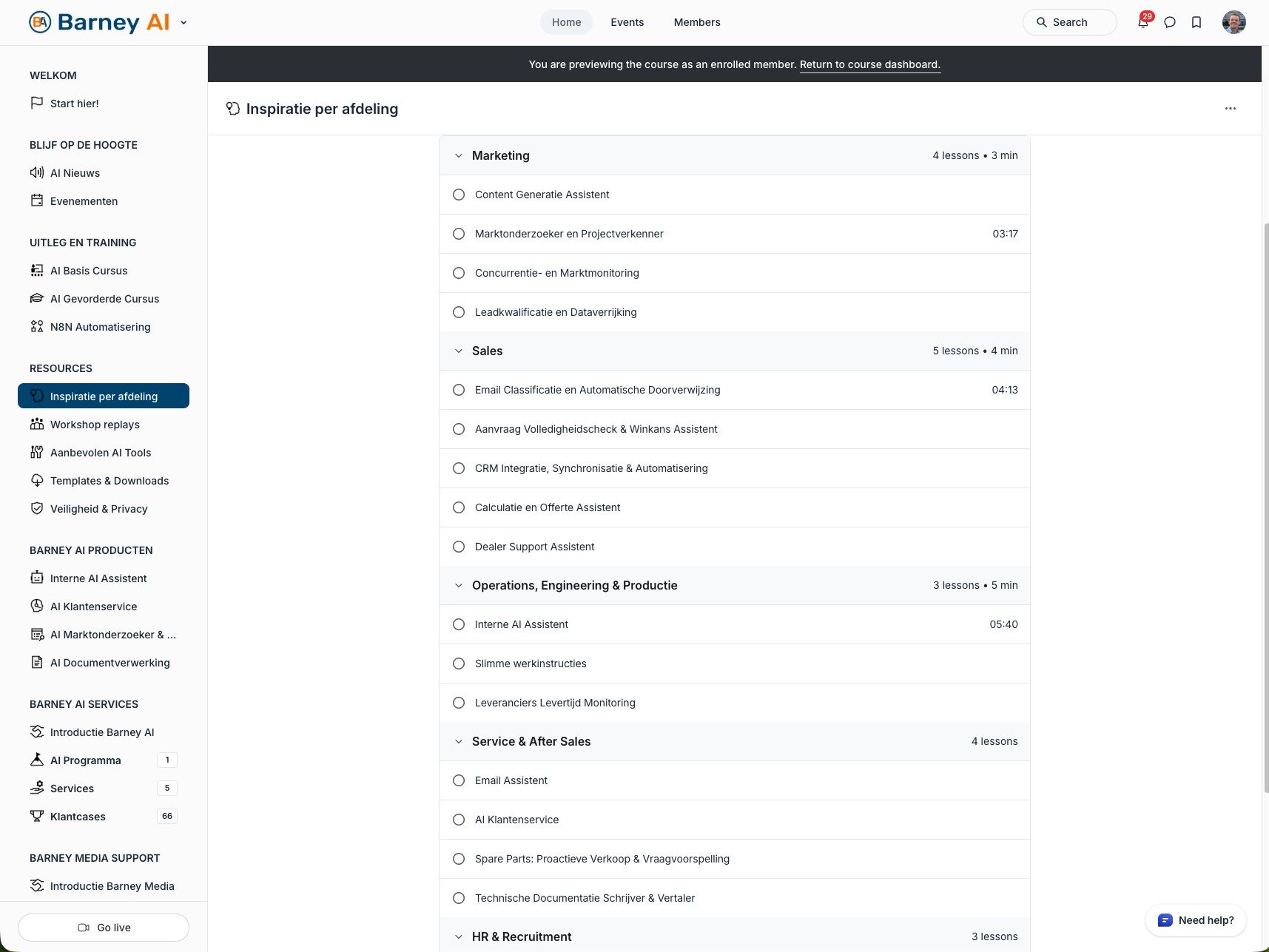
Task: Switch to the Events tab
Action: tap(627, 22)
